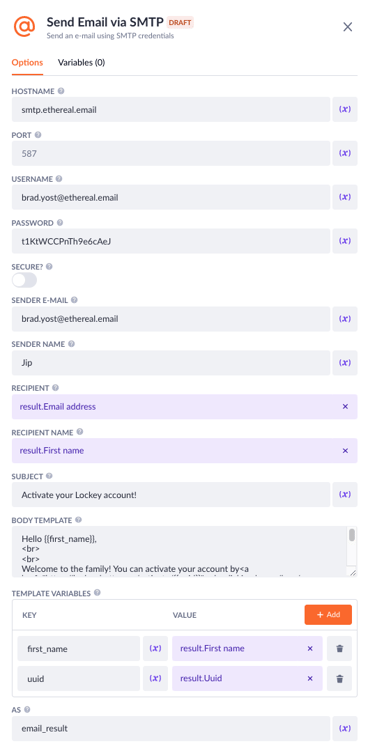Click help icon next to Template Variables
368x753 pixels.
(98, 593)
